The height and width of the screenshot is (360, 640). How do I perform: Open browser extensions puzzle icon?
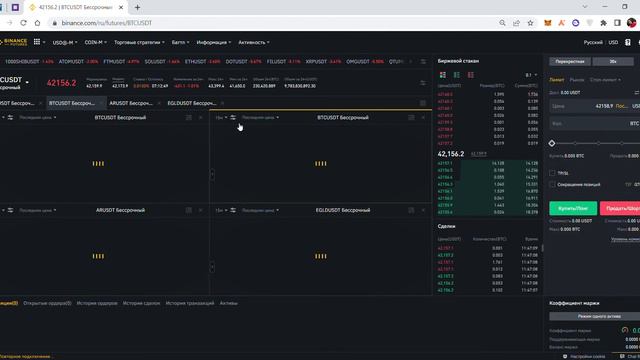[x=603, y=23]
